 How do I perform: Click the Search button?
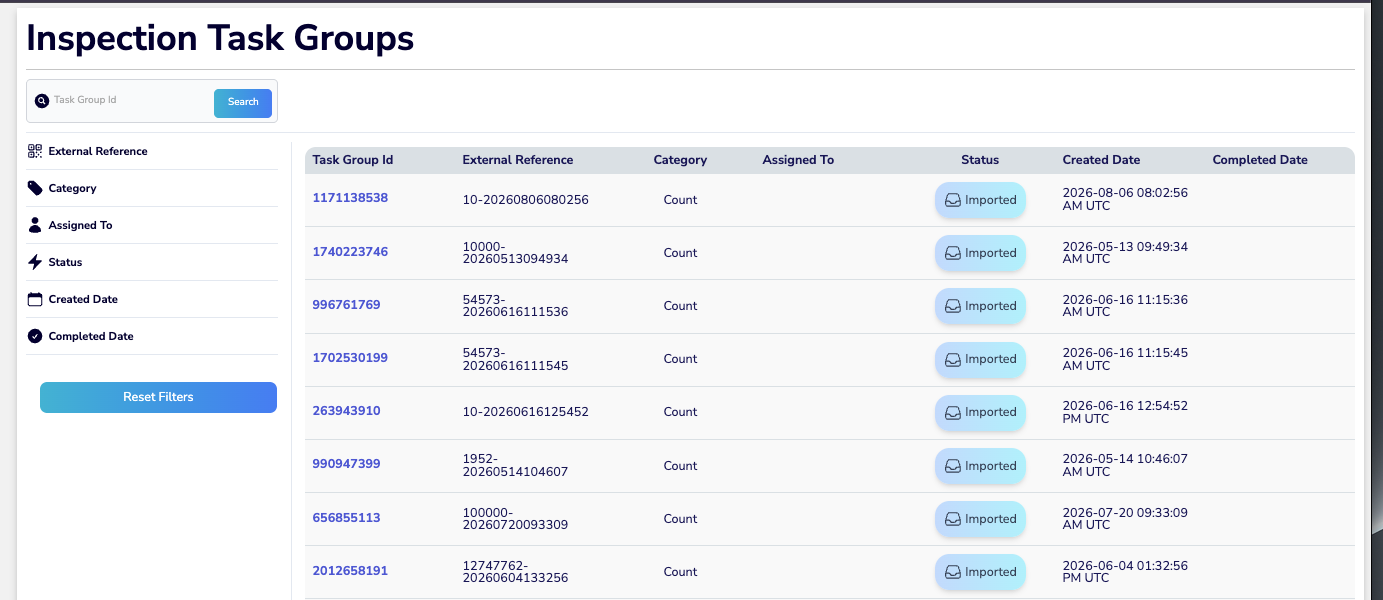pyautogui.click(x=243, y=102)
